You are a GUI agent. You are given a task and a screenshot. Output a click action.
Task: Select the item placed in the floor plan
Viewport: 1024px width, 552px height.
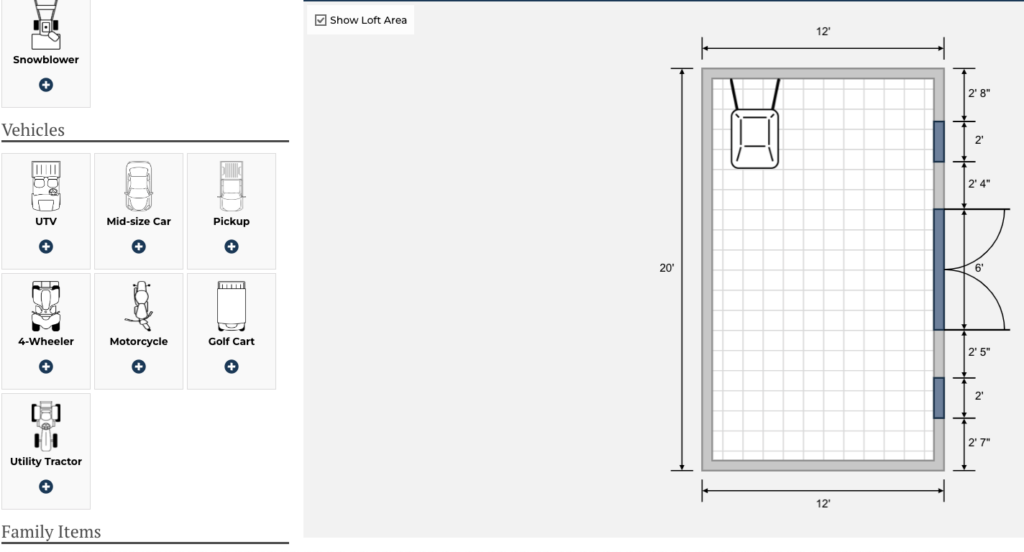pos(755,123)
